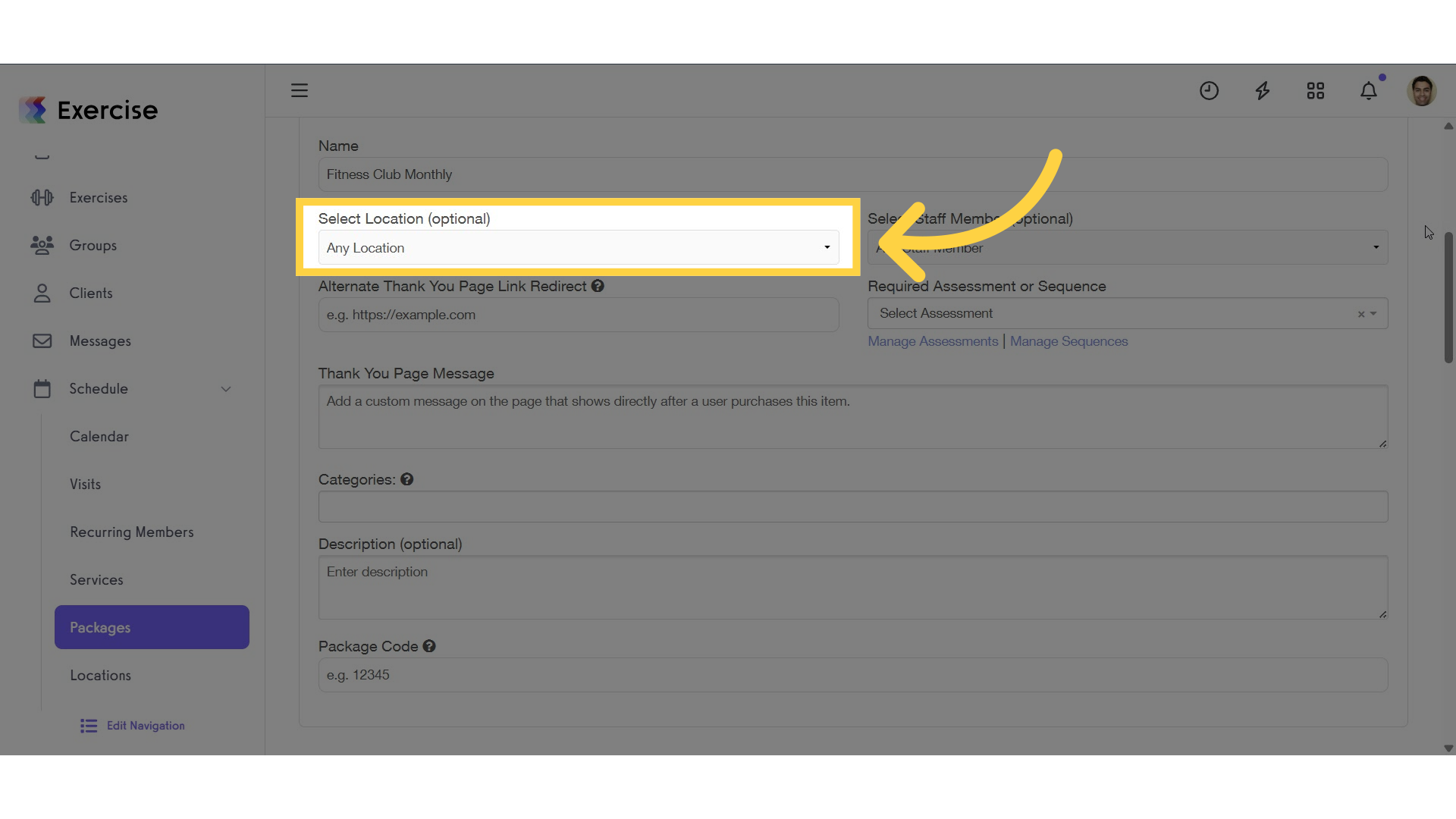Open the apps grid icon

1316,91
